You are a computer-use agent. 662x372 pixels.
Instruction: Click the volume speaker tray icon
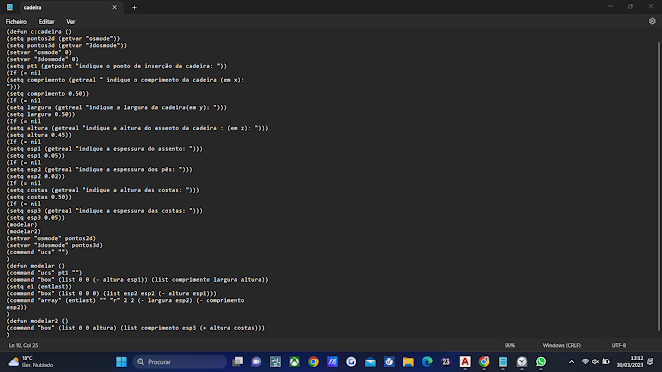[595, 362]
